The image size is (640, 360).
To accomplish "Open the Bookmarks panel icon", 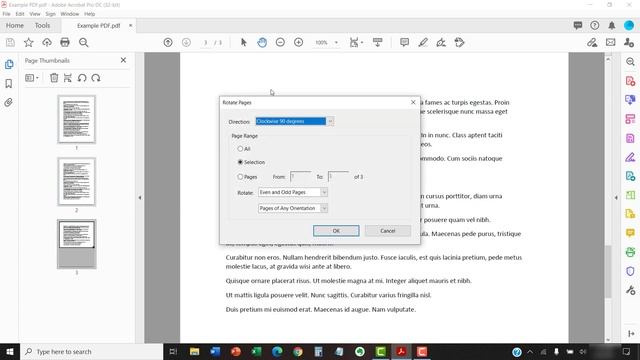I will point(9,84).
